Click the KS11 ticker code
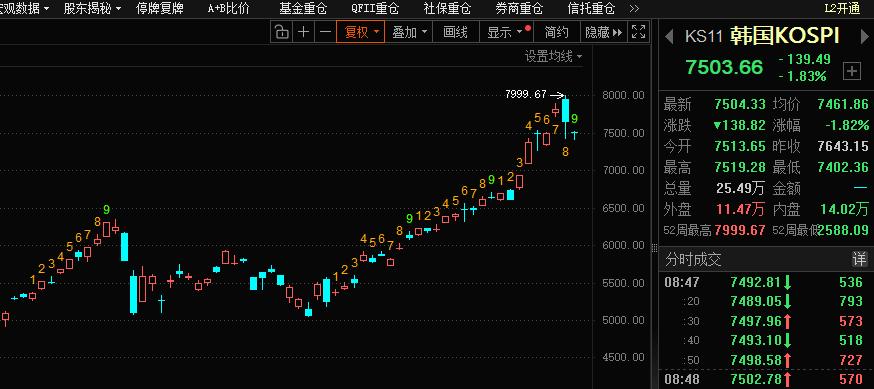 click(703, 36)
